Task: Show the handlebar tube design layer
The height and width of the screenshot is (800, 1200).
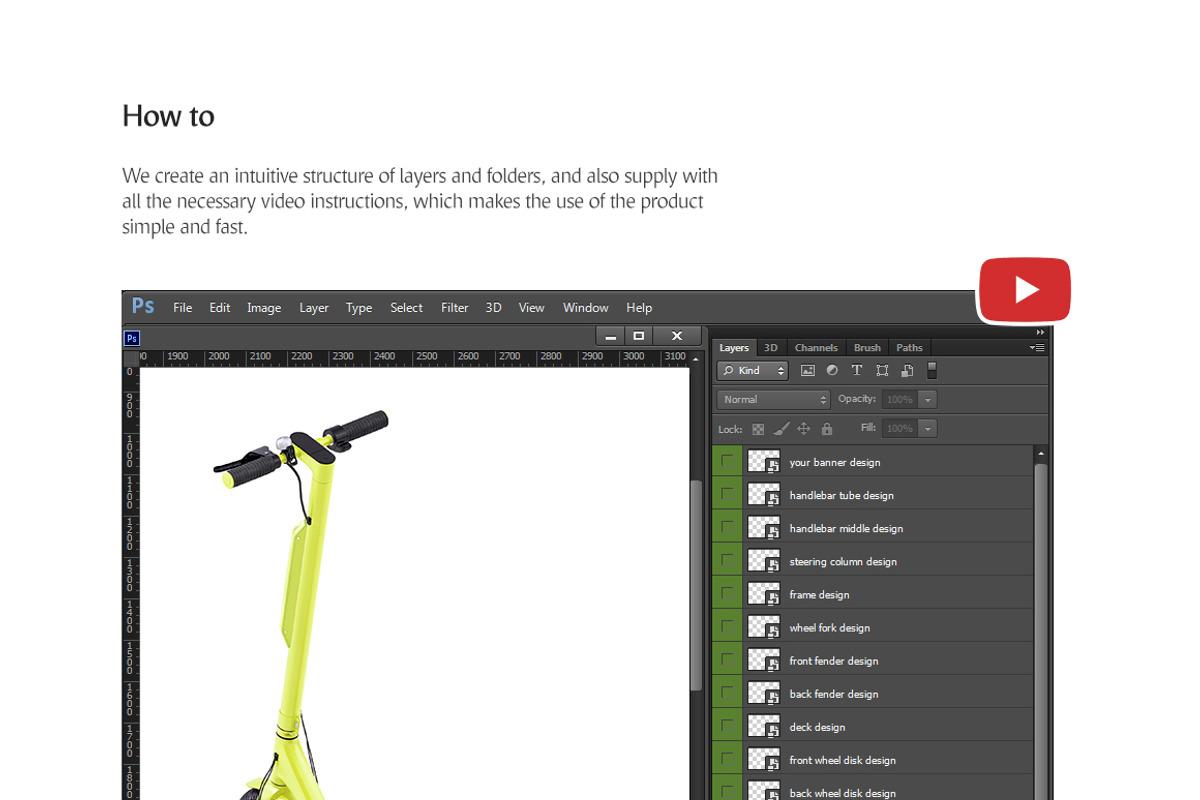Action: click(x=727, y=494)
